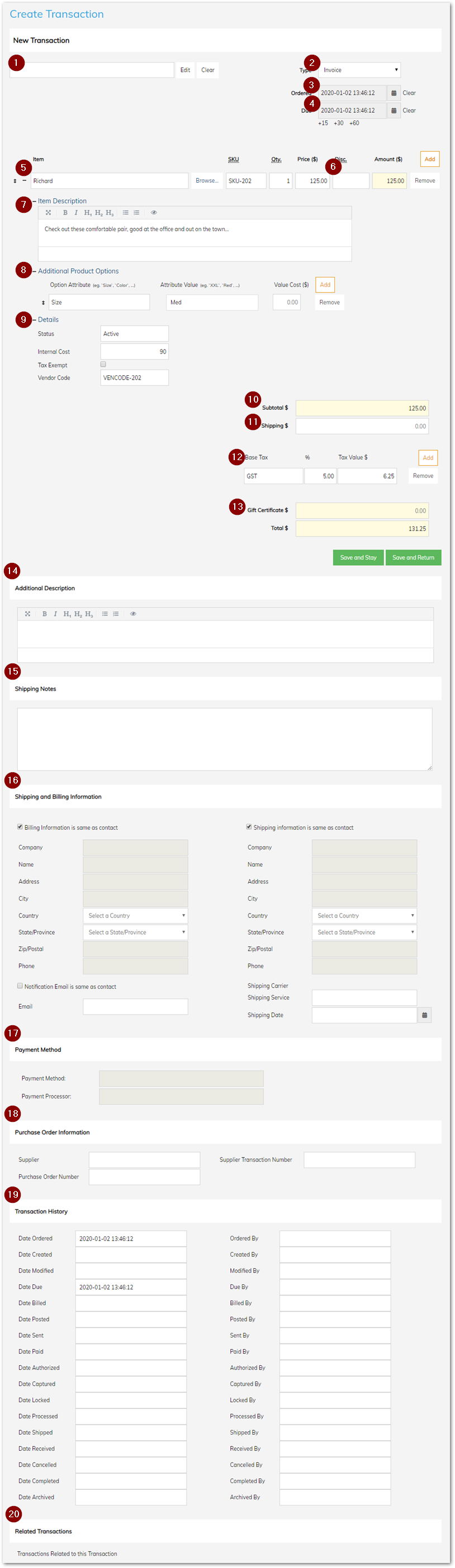
Task: Open the transaction Type dropdown showing Invoice
Action: pyautogui.click(x=359, y=70)
